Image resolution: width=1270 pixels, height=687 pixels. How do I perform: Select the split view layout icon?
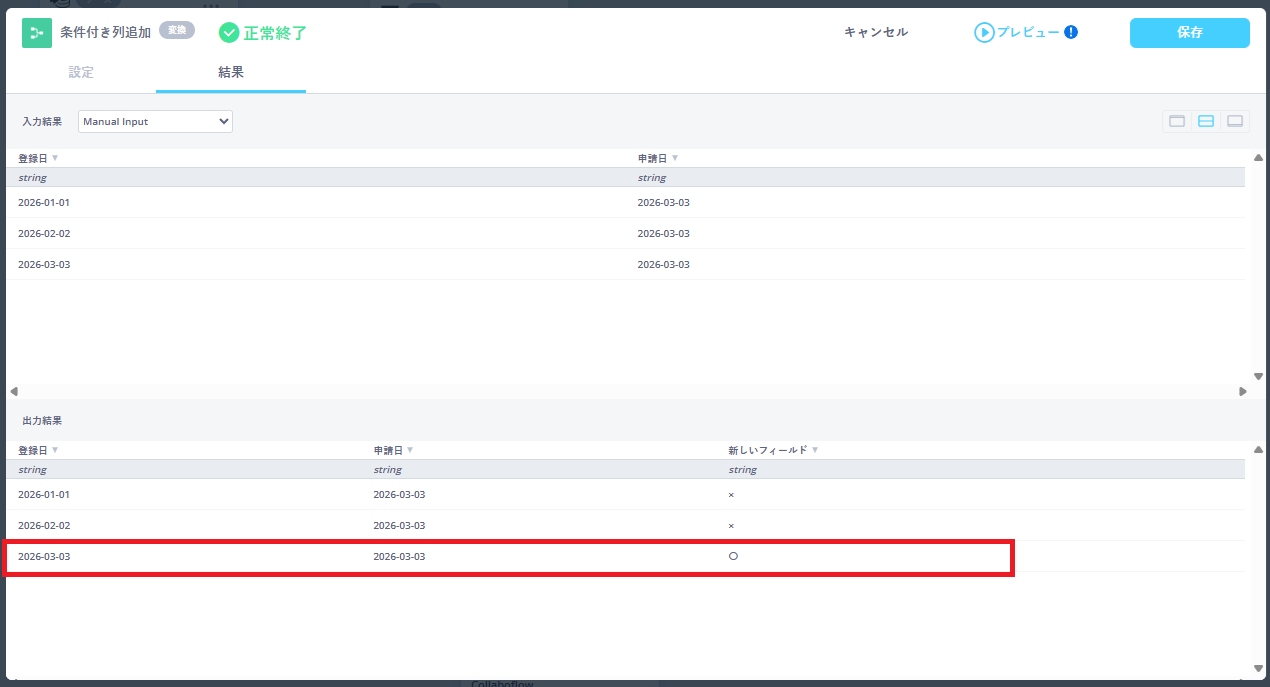click(x=1206, y=121)
